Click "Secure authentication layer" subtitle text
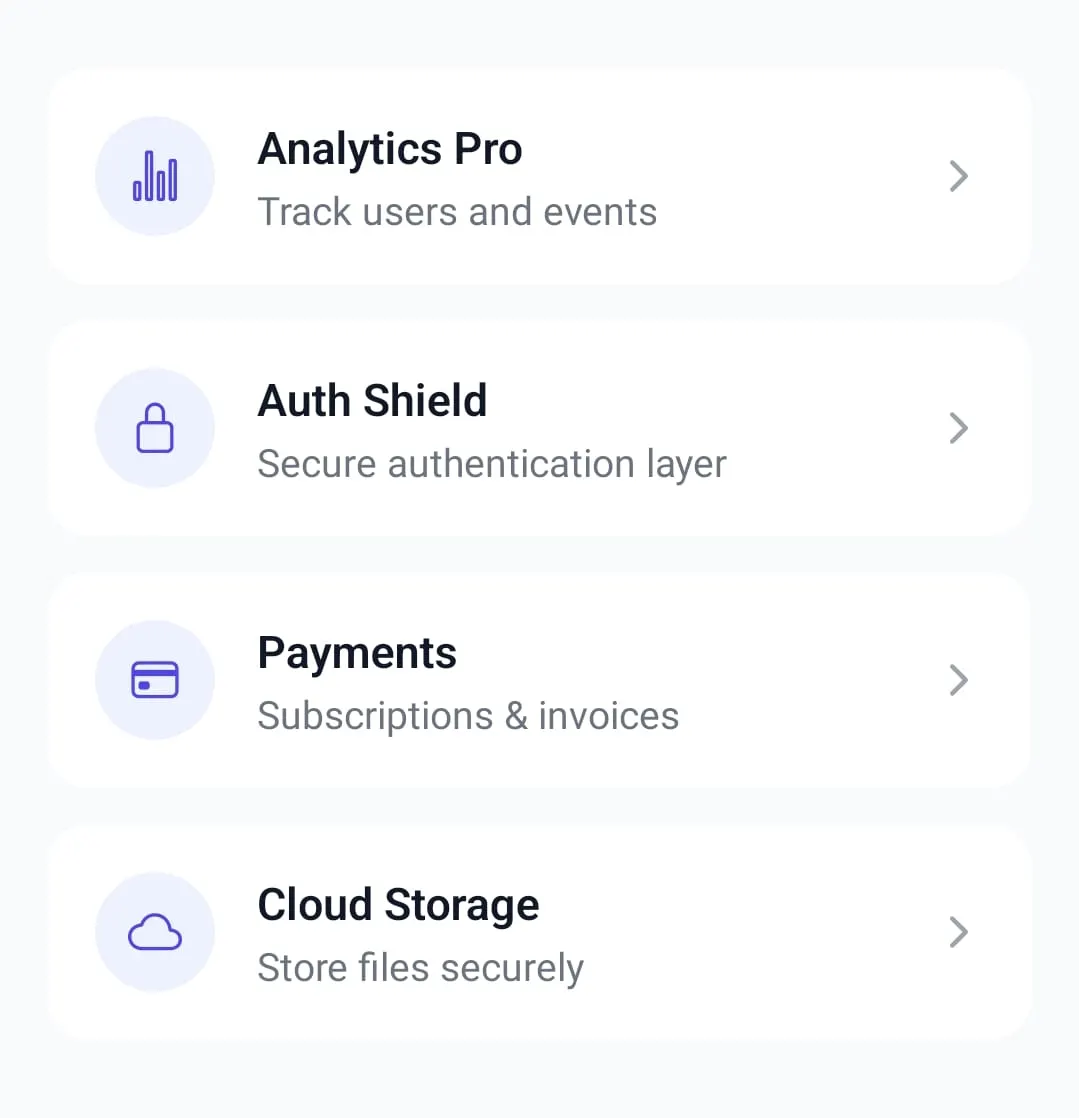 pyautogui.click(x=492, y=464)
